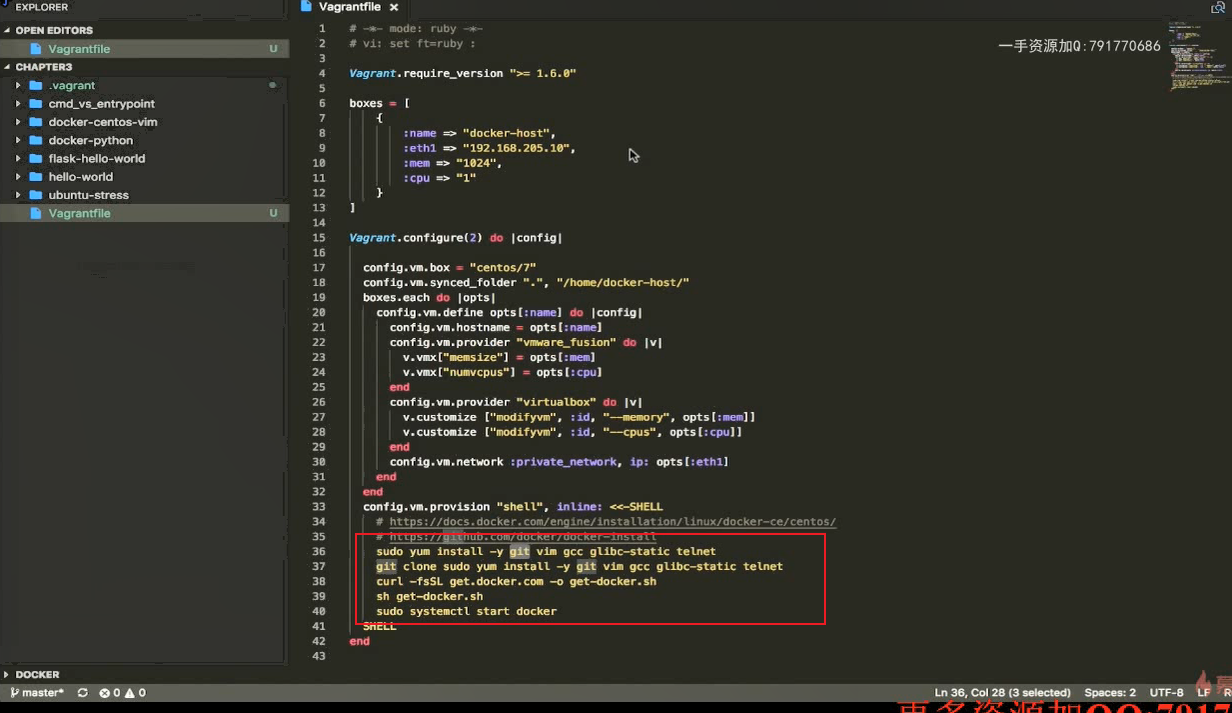Click the "centos/7" string on line 17
Screen dimensions: 1232x713
coord(502,268)
